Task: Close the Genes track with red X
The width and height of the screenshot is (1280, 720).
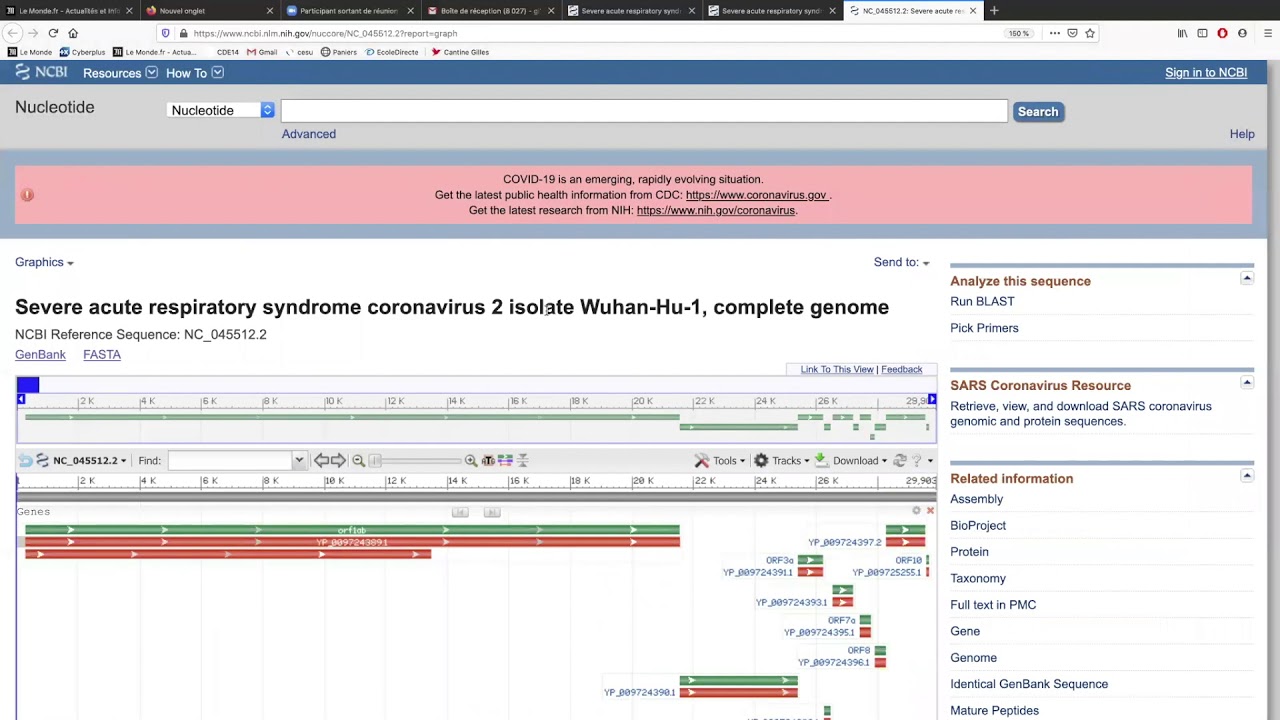Action: coord(930,511)
